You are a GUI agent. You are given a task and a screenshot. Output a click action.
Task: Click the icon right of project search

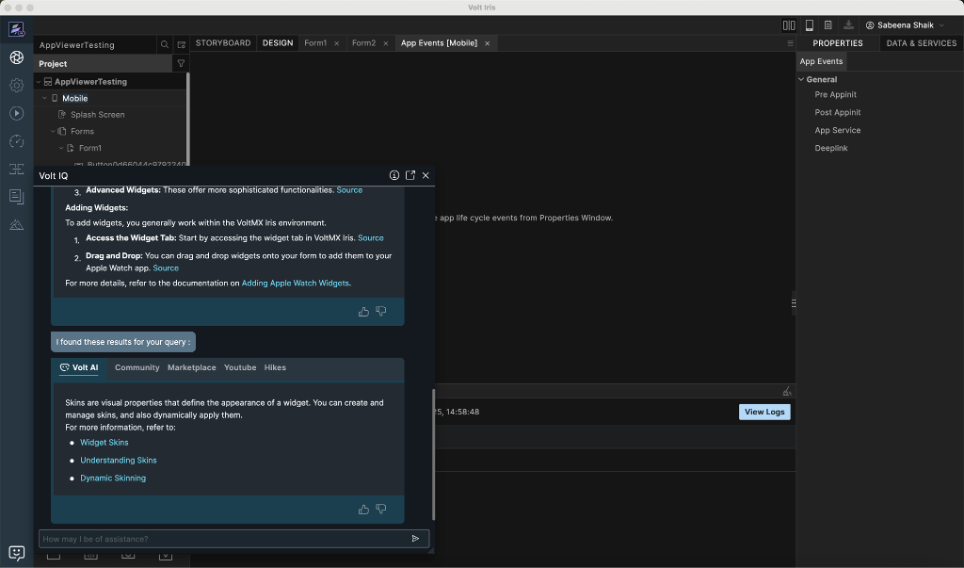[181, 45]
